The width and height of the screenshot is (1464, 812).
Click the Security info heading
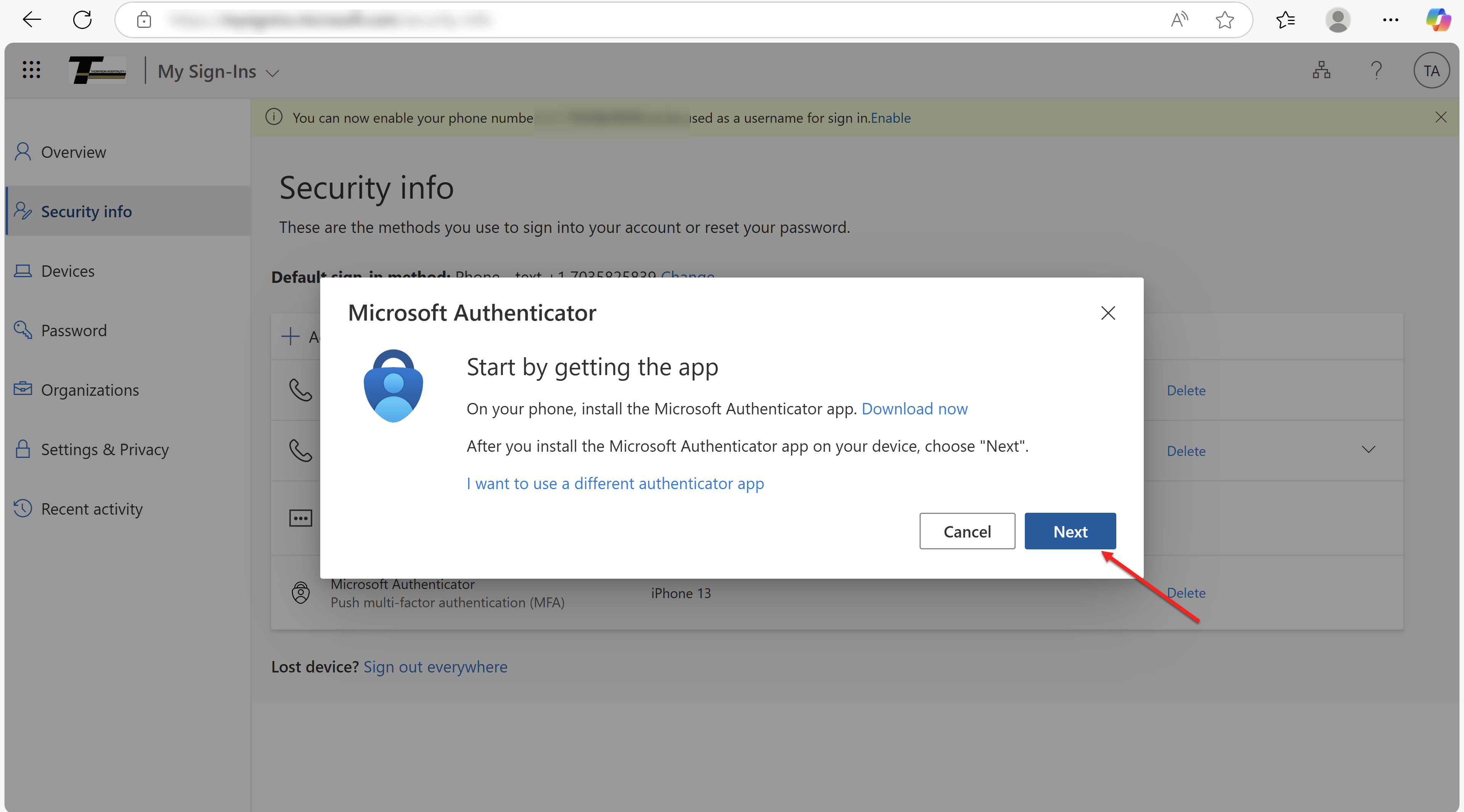(x=366, y=188)
